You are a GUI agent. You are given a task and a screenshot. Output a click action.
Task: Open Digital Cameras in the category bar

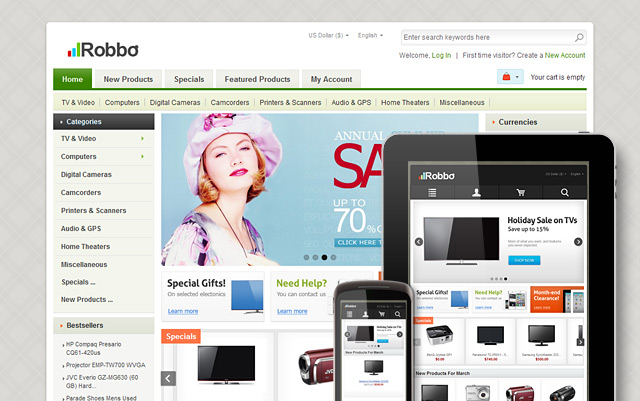[x=175, y=102]
